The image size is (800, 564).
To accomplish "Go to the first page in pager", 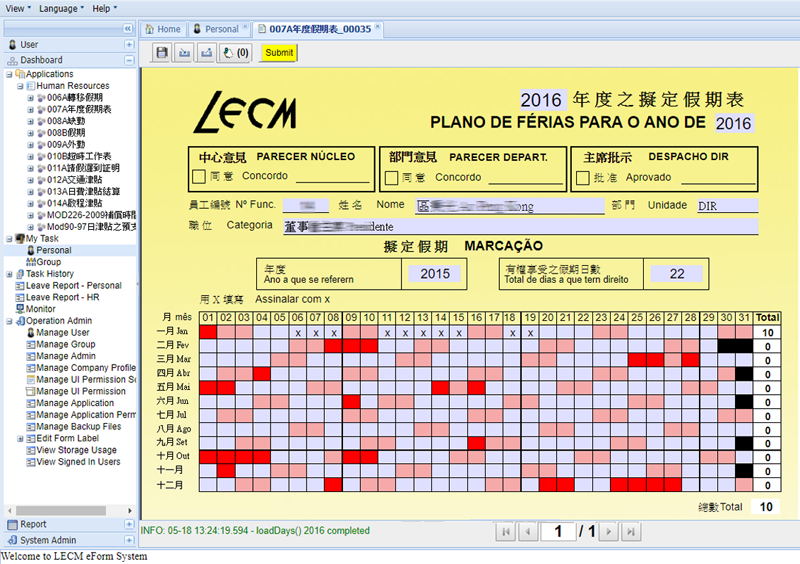I will pyautogui.click(x=506, y=532).
